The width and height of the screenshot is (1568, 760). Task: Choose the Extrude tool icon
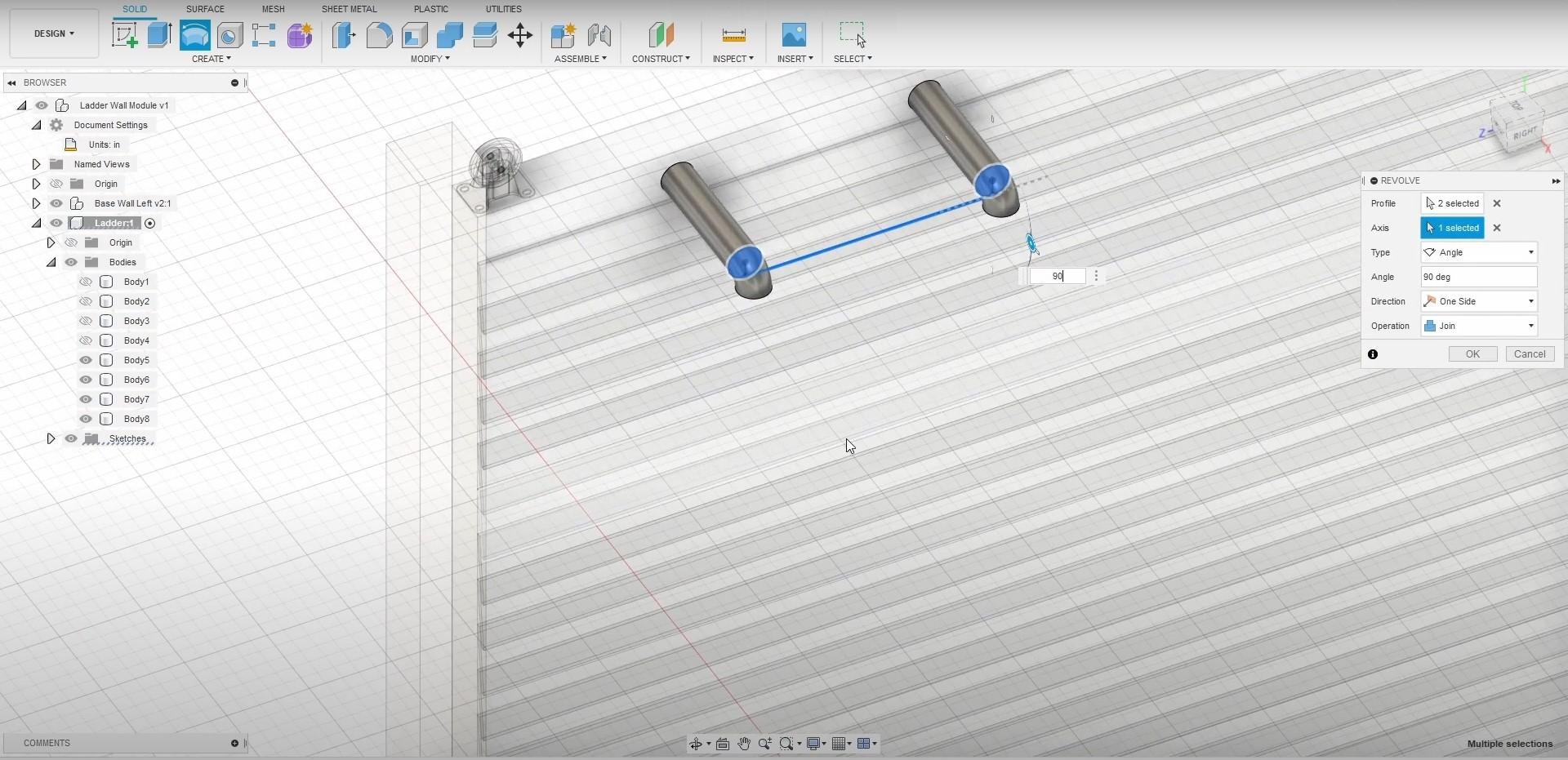[159, 35]
